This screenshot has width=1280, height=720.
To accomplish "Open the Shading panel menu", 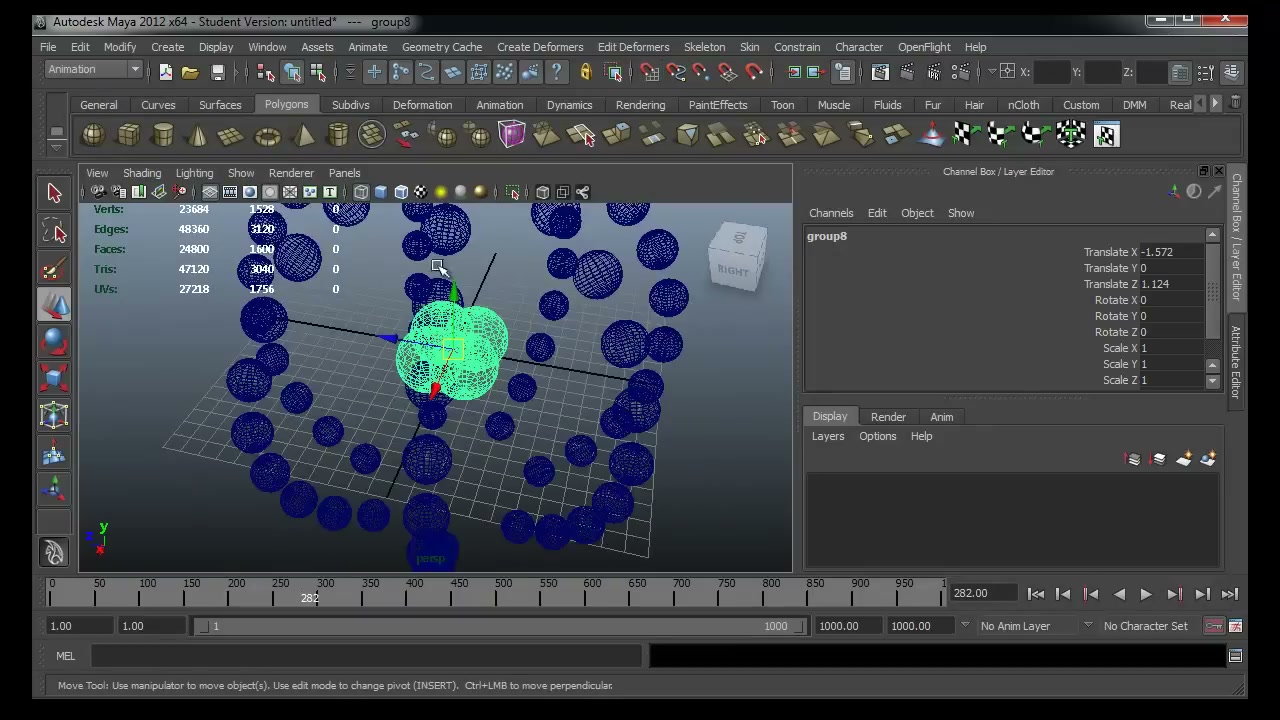I will 141,173.
